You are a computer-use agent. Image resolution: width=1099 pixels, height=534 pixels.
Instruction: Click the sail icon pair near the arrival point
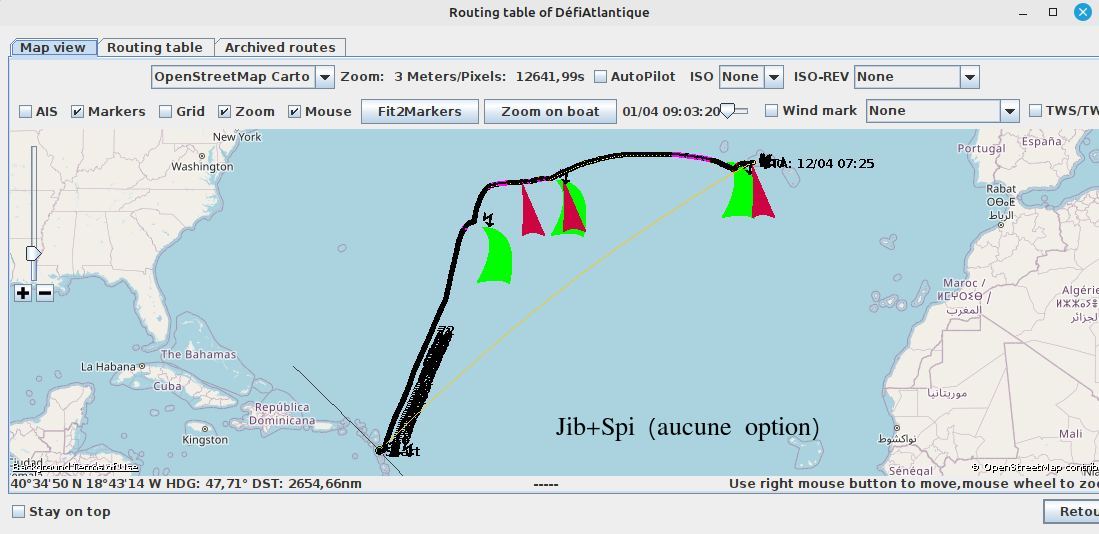pos(749,192)
